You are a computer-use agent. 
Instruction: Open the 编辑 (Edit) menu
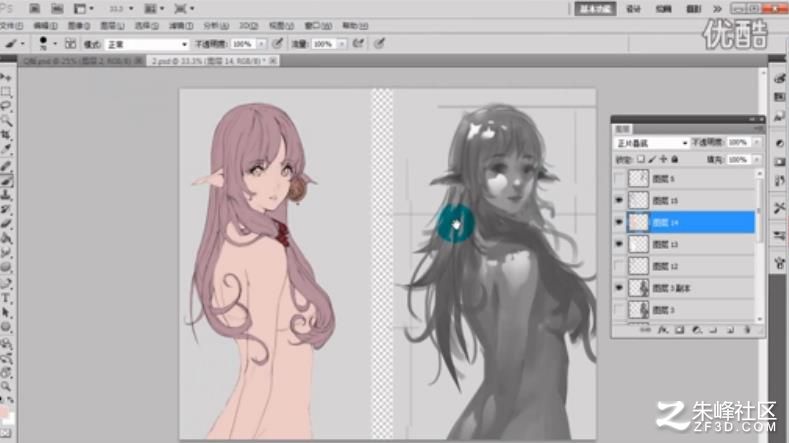click(45, 25)
